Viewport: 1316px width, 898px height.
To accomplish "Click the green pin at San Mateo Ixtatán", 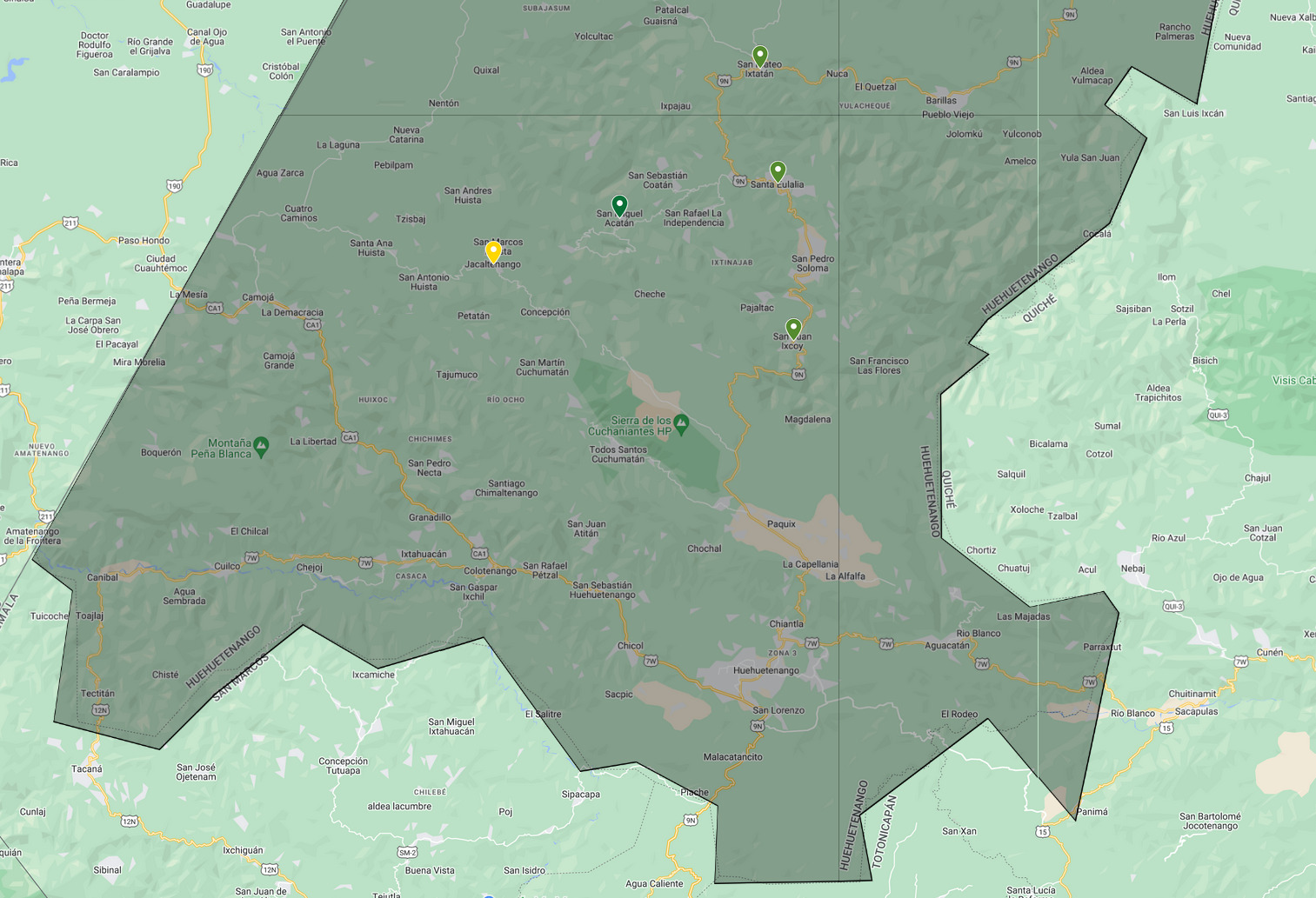I will point(760,57).
